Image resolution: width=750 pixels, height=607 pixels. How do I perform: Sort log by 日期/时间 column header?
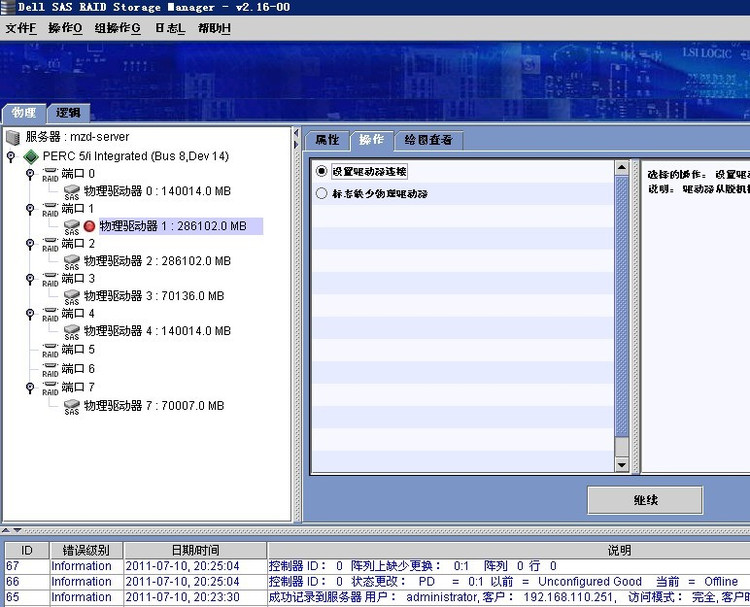[x=195, y=551]
